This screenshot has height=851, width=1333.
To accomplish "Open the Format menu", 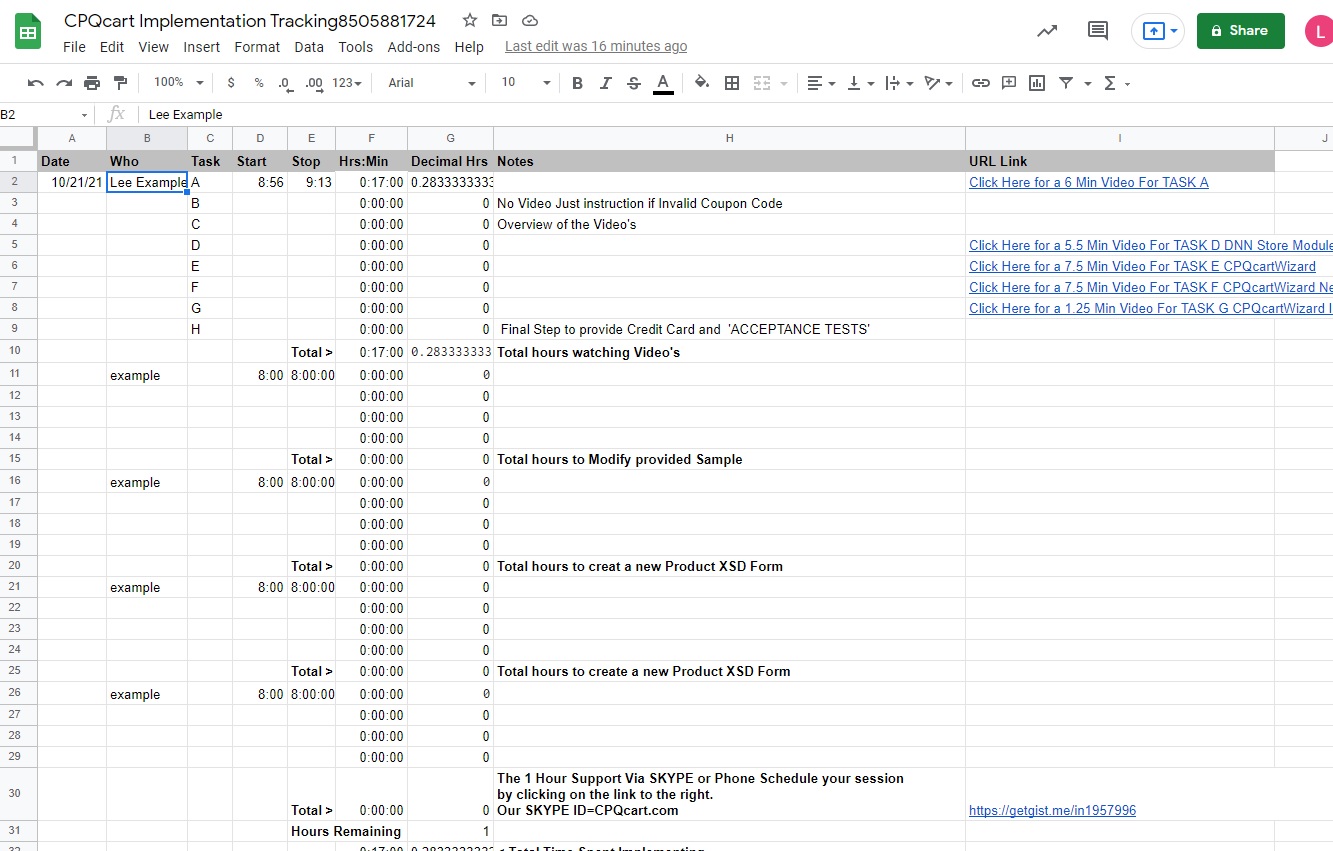I will coord(257,47).
